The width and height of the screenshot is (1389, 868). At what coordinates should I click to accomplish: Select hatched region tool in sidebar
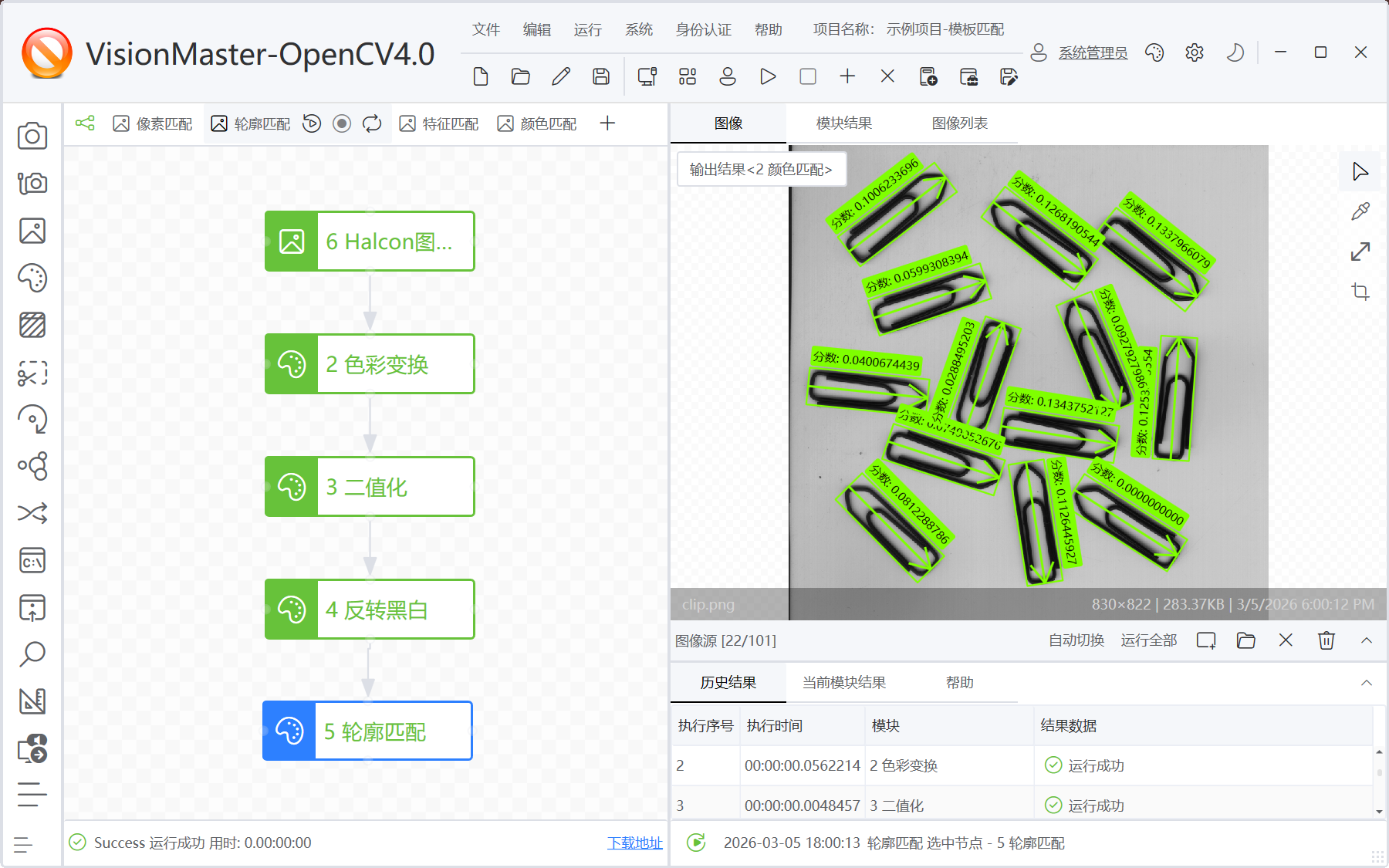pos(32,325)
